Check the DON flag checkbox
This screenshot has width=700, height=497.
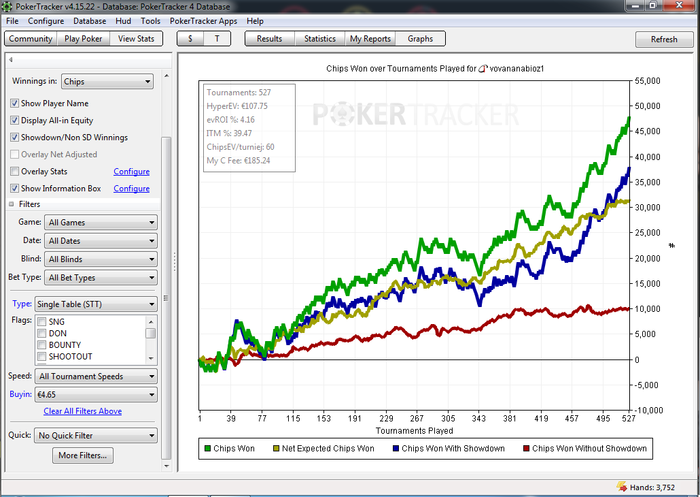tap(42, 333)
